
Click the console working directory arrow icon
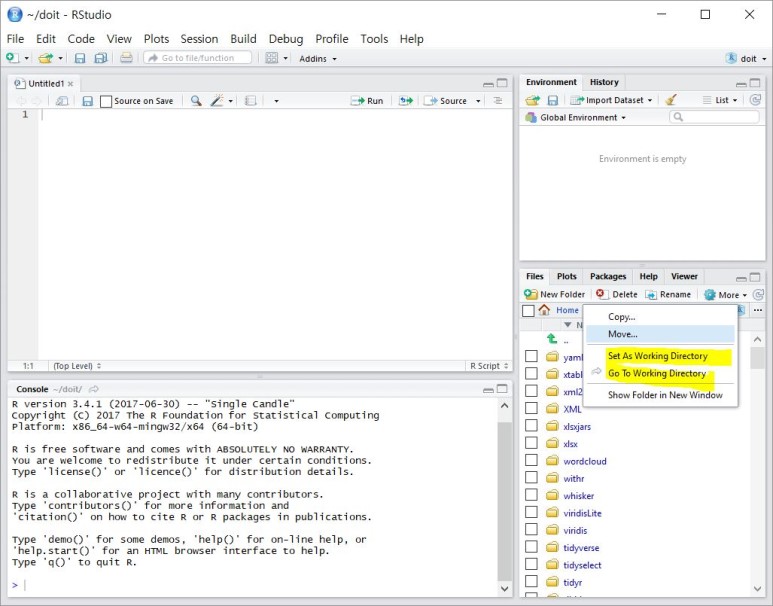pyautogui.click(x=94, y=389)
